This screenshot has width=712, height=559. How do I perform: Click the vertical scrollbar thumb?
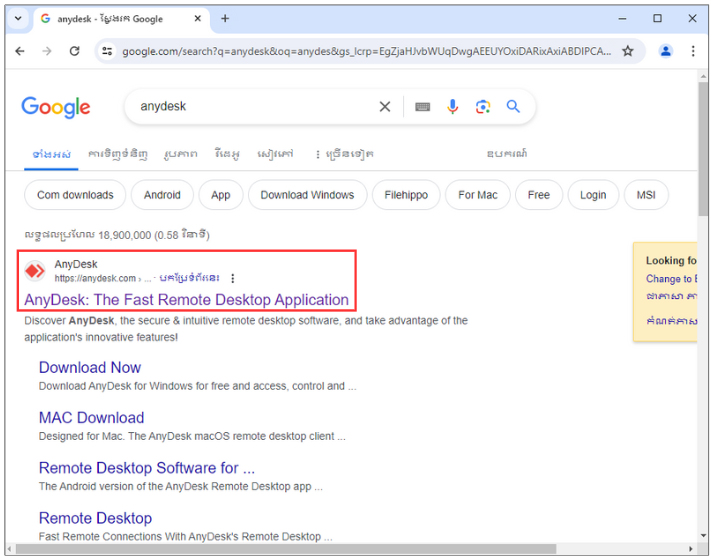click(703, 149)
